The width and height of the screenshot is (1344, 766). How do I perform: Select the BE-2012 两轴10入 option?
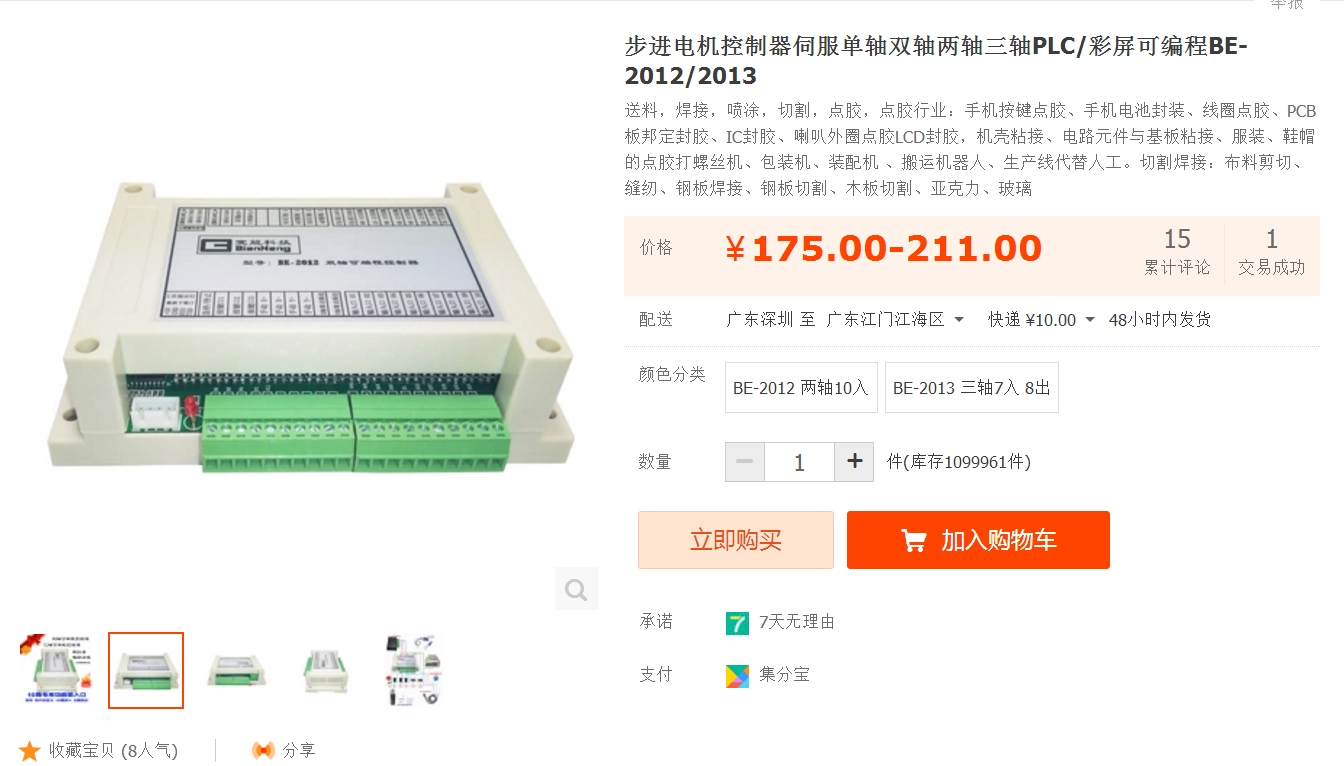point(801,388)
